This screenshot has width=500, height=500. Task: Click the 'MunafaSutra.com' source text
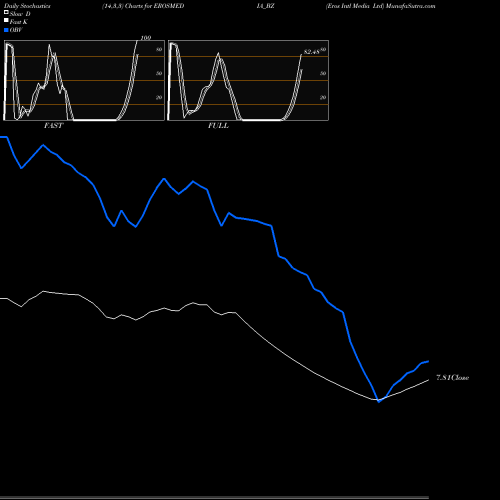tap(410, 6)
